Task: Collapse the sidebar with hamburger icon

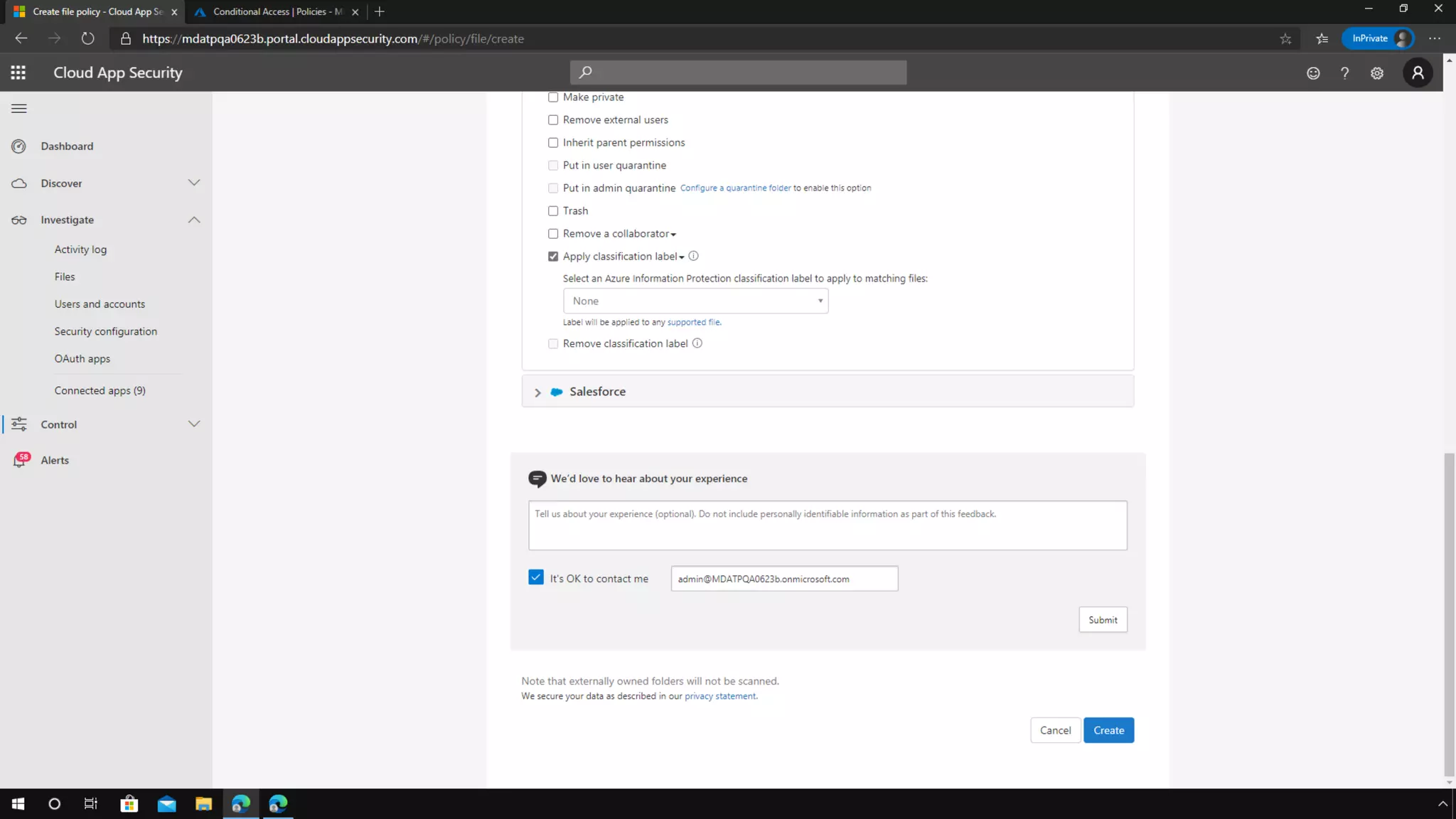Action: [19, 109]
